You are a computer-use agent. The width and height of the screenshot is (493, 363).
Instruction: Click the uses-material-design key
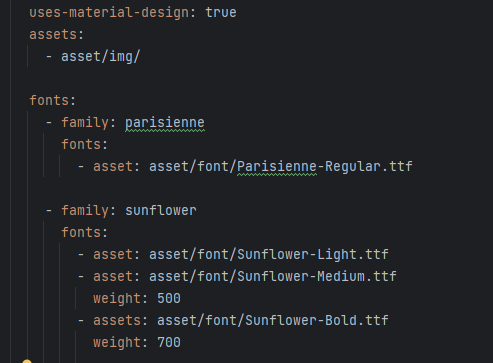(110, 13)
